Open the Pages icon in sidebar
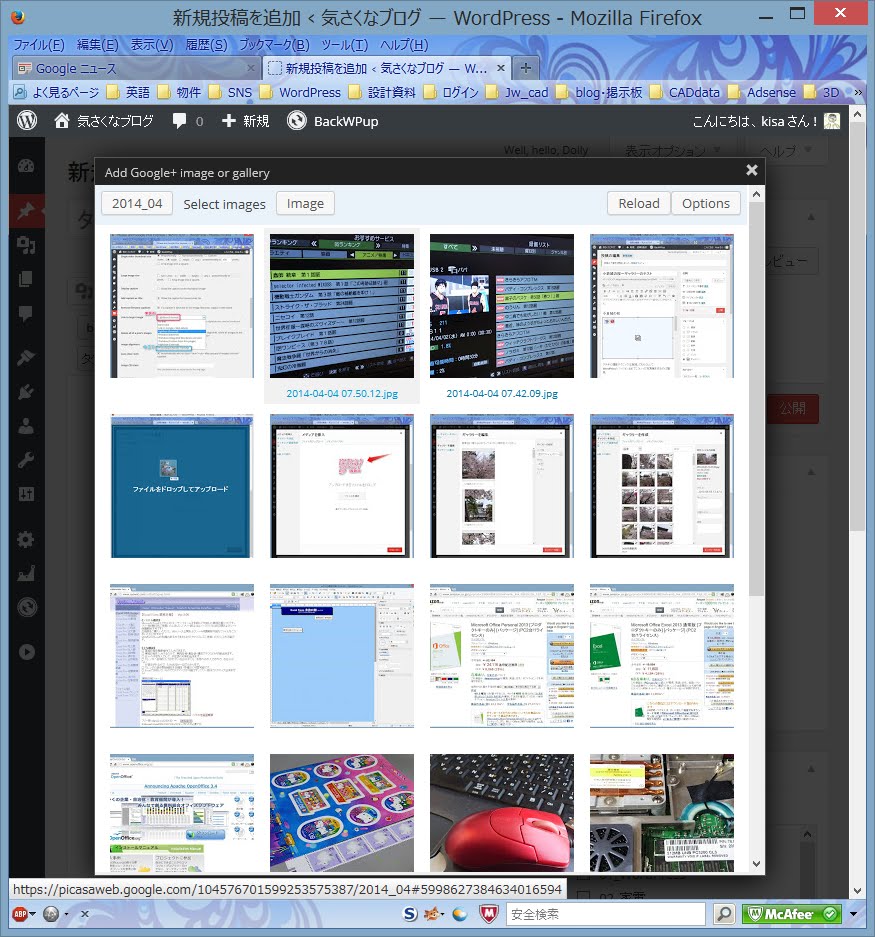This screenshot has width=875, height=937. coord(26,279)
